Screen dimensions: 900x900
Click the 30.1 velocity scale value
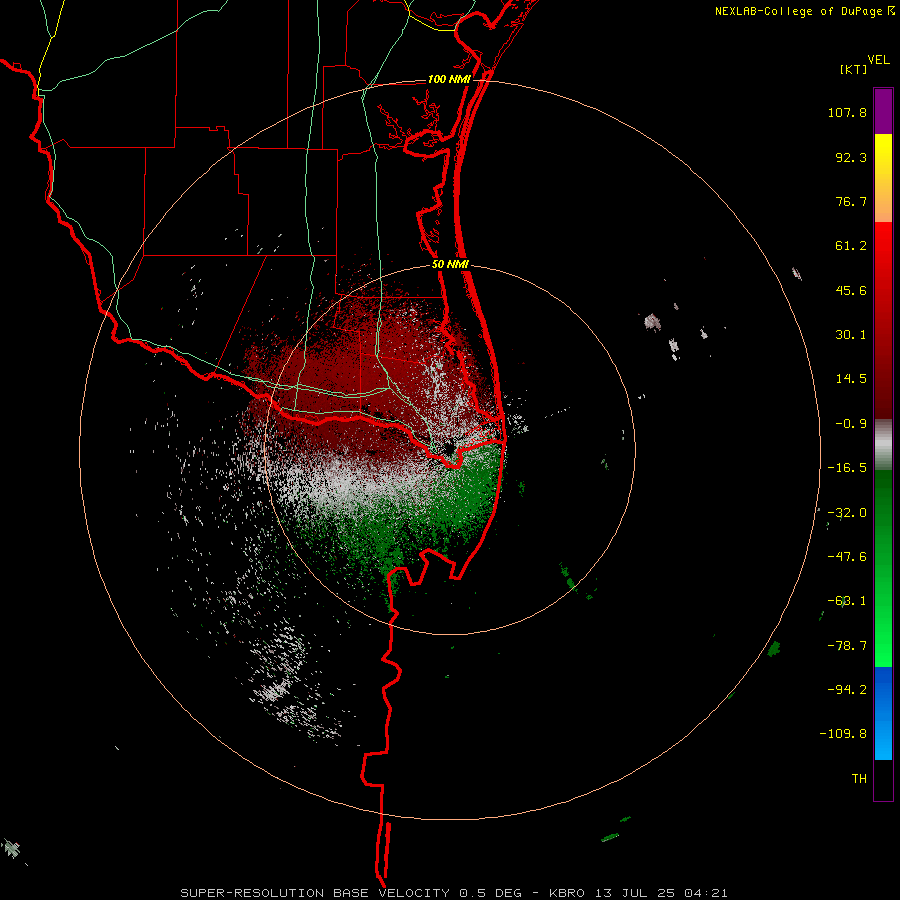coord(851,335)
